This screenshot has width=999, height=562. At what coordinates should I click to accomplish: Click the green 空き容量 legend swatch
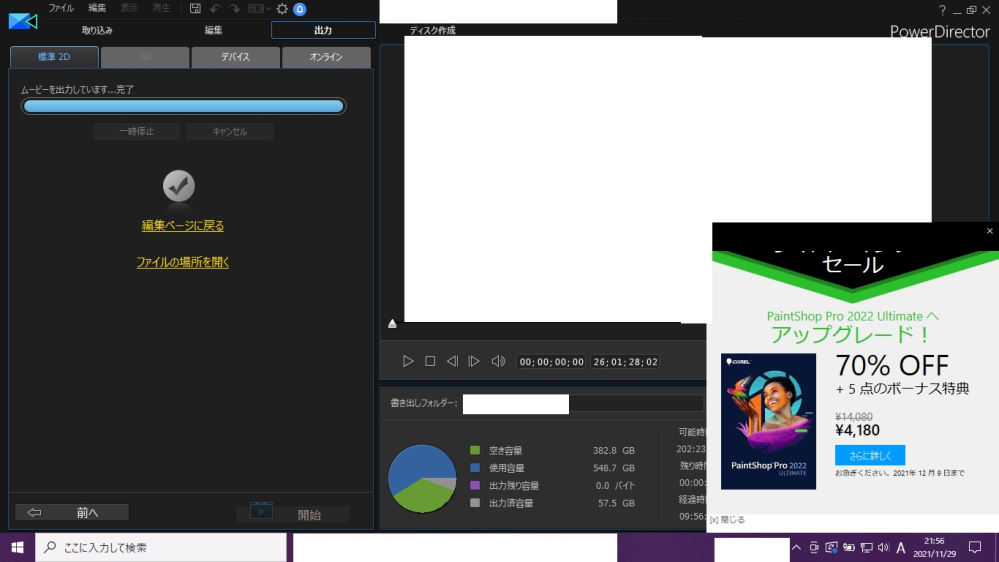pyautogui.click(x=475, y=450)
